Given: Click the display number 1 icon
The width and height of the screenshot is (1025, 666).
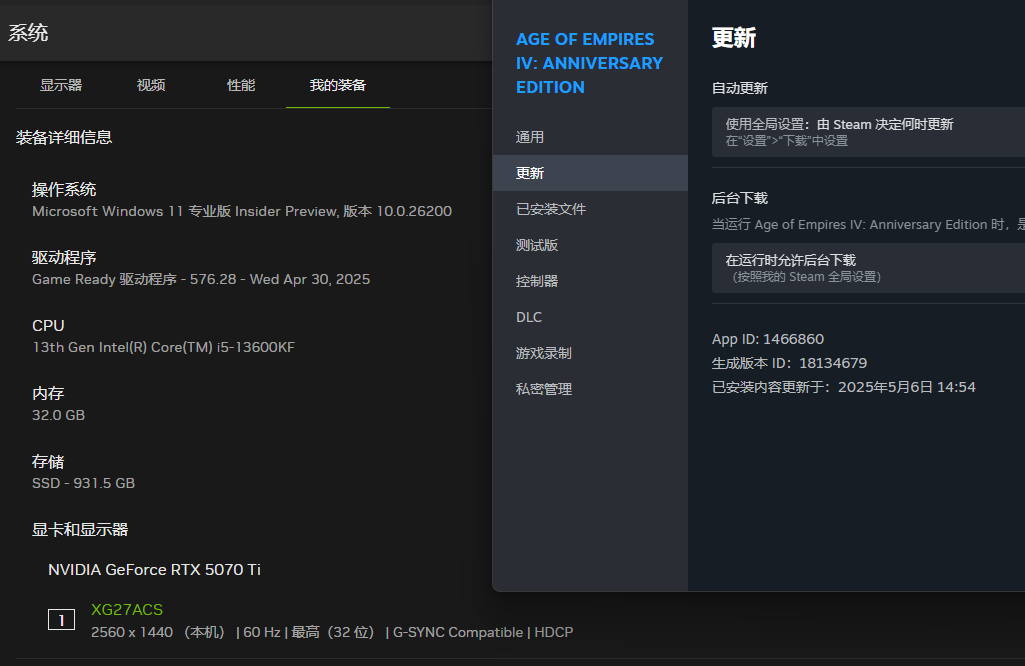Looking at the screenshot, I should click(x=61, y=619).
